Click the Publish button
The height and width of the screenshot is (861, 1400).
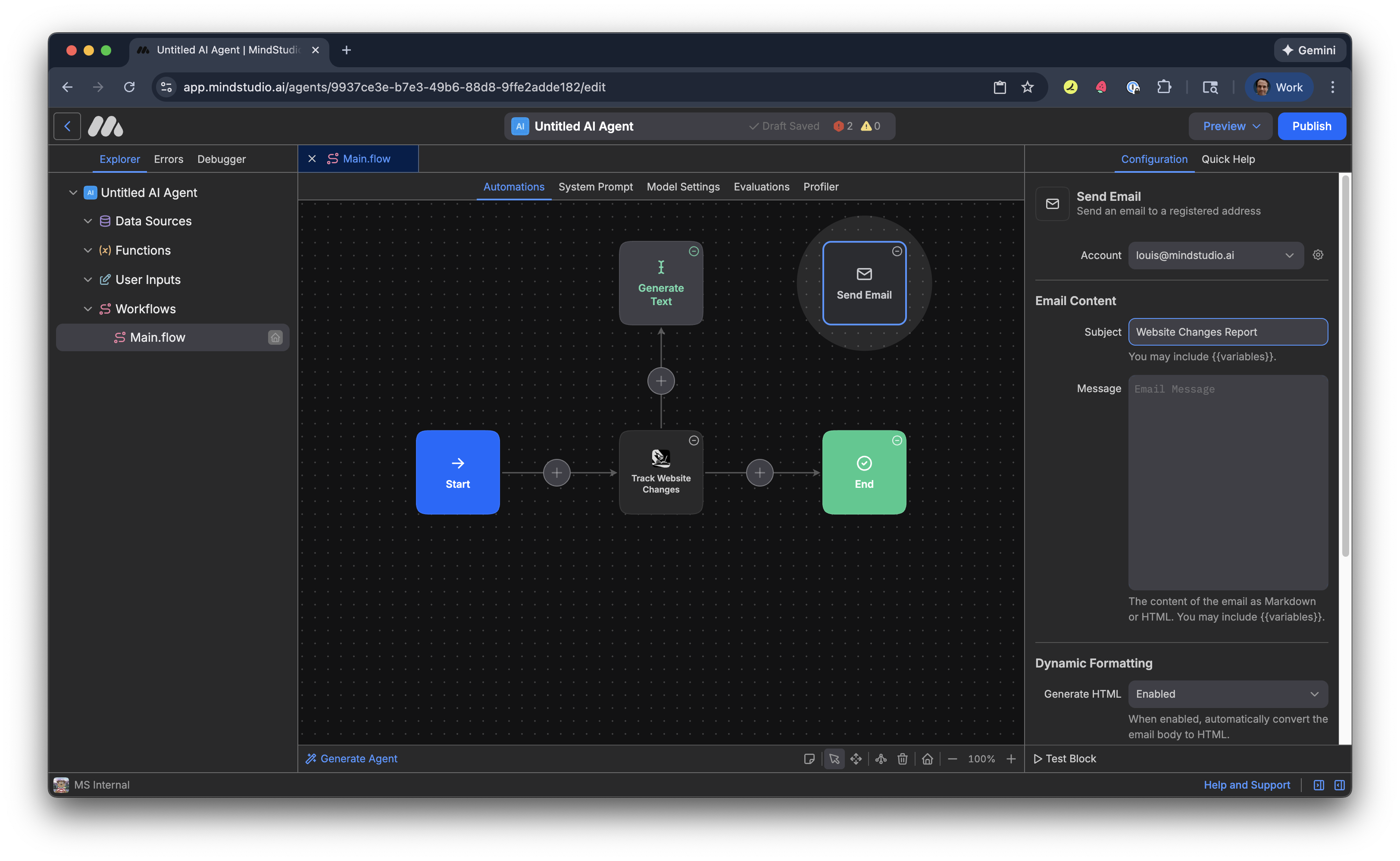(1311, 126)
